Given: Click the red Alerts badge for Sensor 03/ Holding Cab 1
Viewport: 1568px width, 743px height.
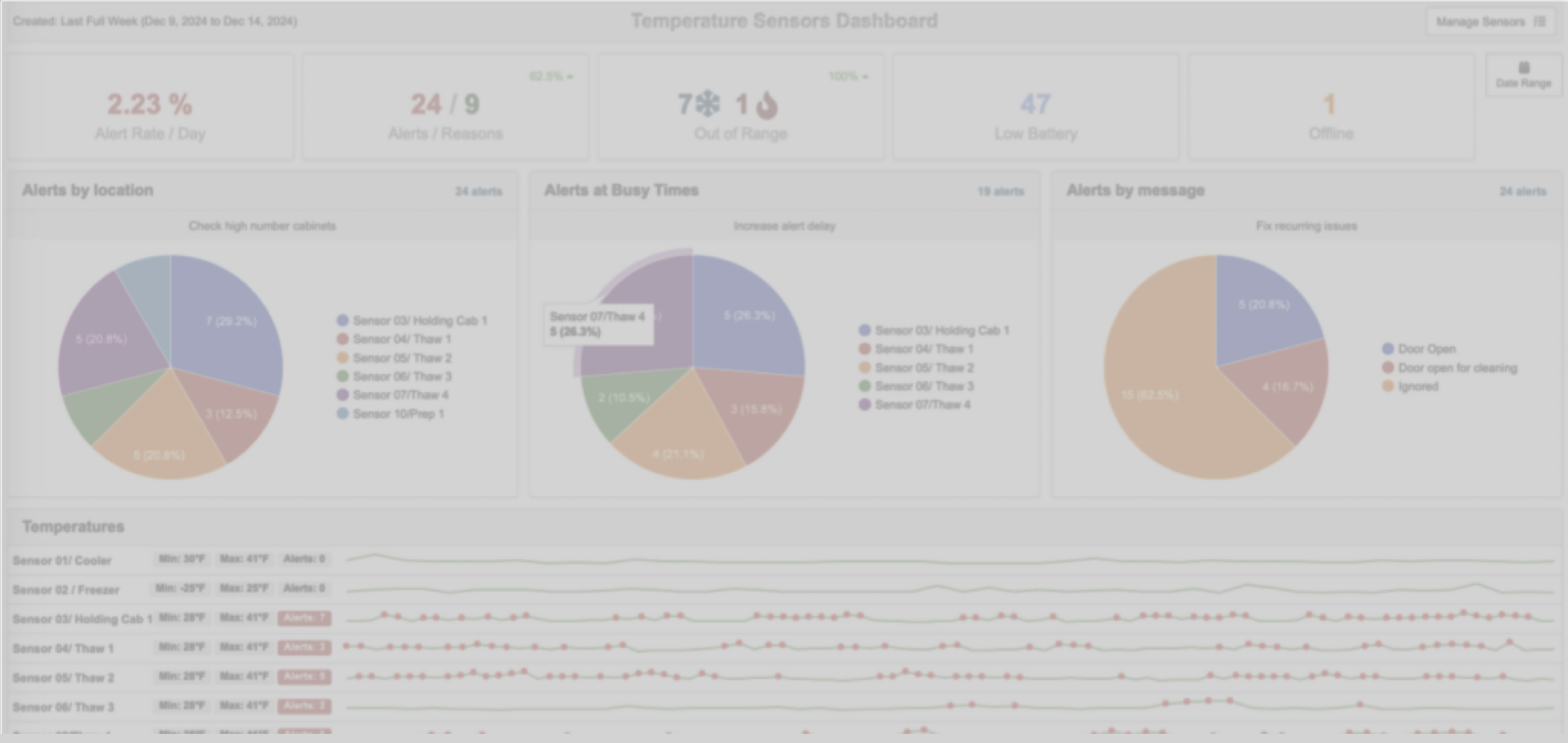Looking at the screenshot, I should (304, 618).
